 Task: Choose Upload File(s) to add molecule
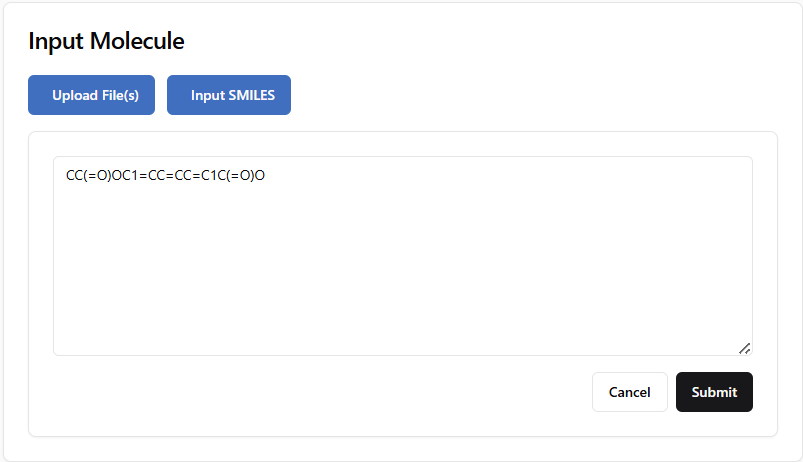[91, 95]
